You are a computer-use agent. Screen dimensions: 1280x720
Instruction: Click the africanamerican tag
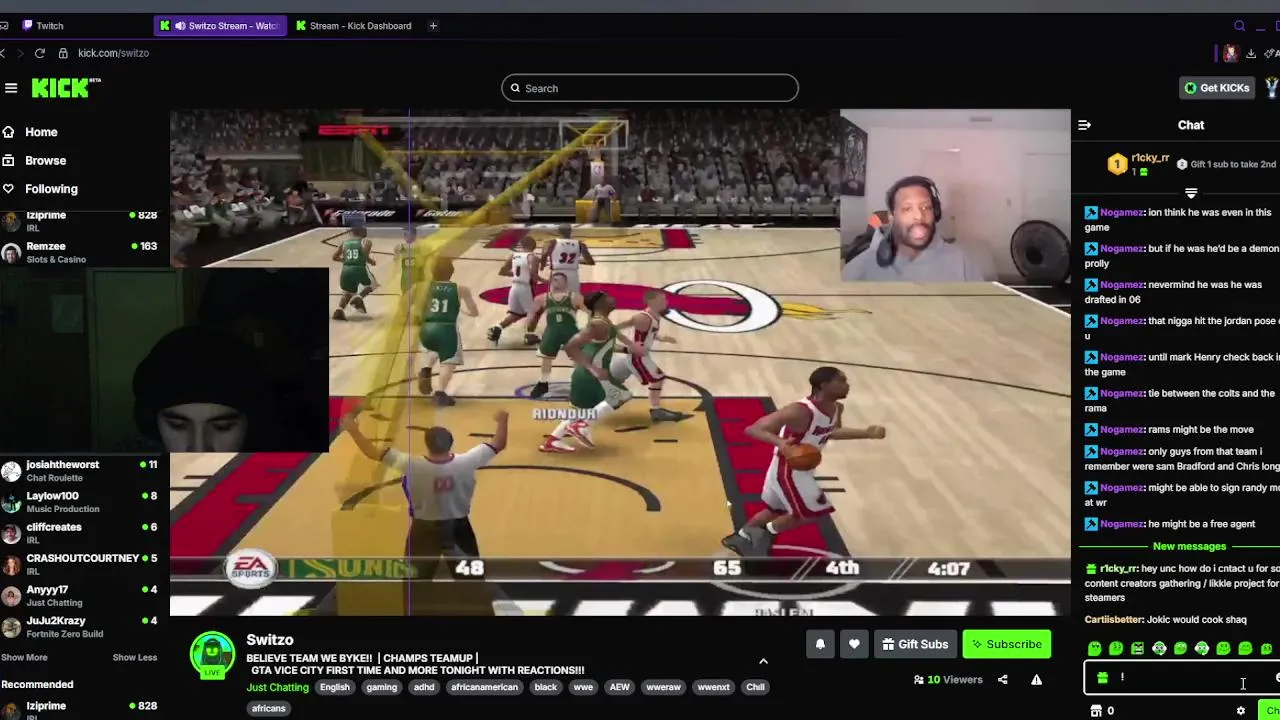coord(484,688)
